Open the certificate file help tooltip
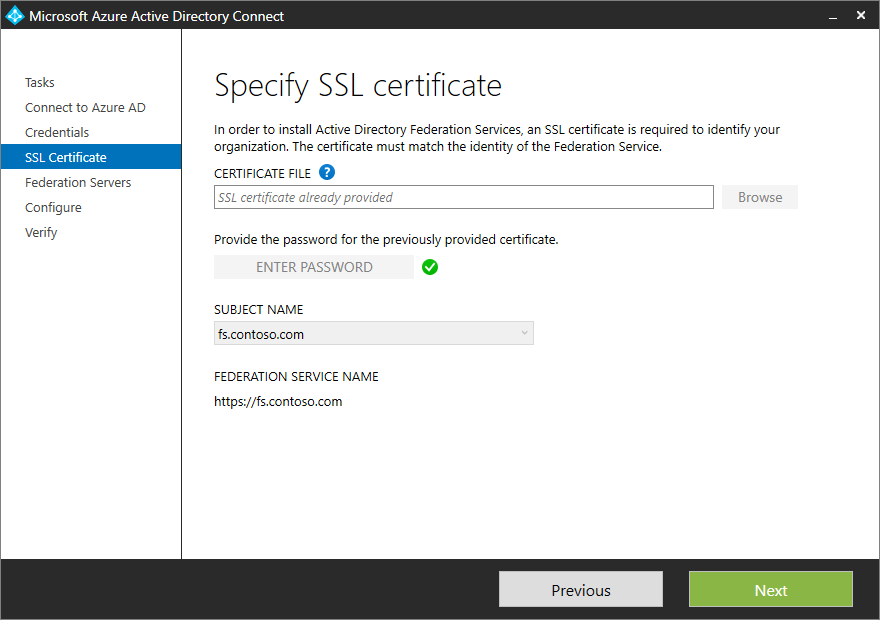Image resolution: width=880 pixels, height=620 pixels. (326, 172)
